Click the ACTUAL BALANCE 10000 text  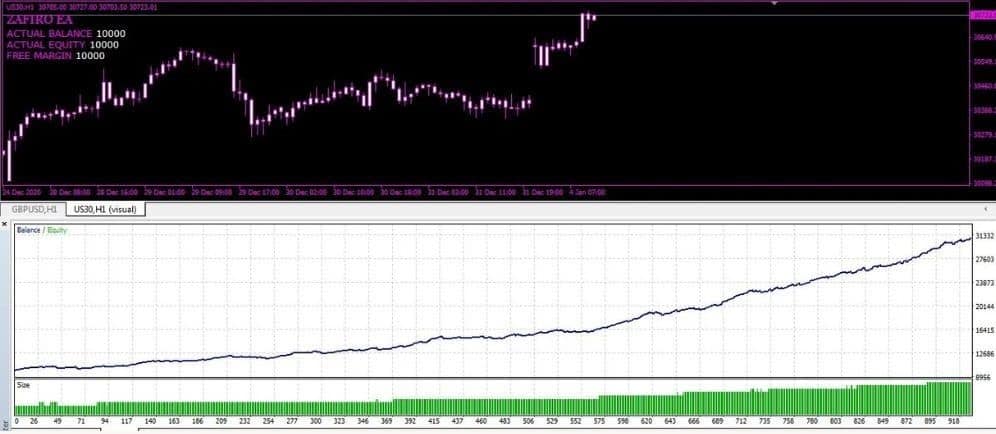click(x=66, y=34)
